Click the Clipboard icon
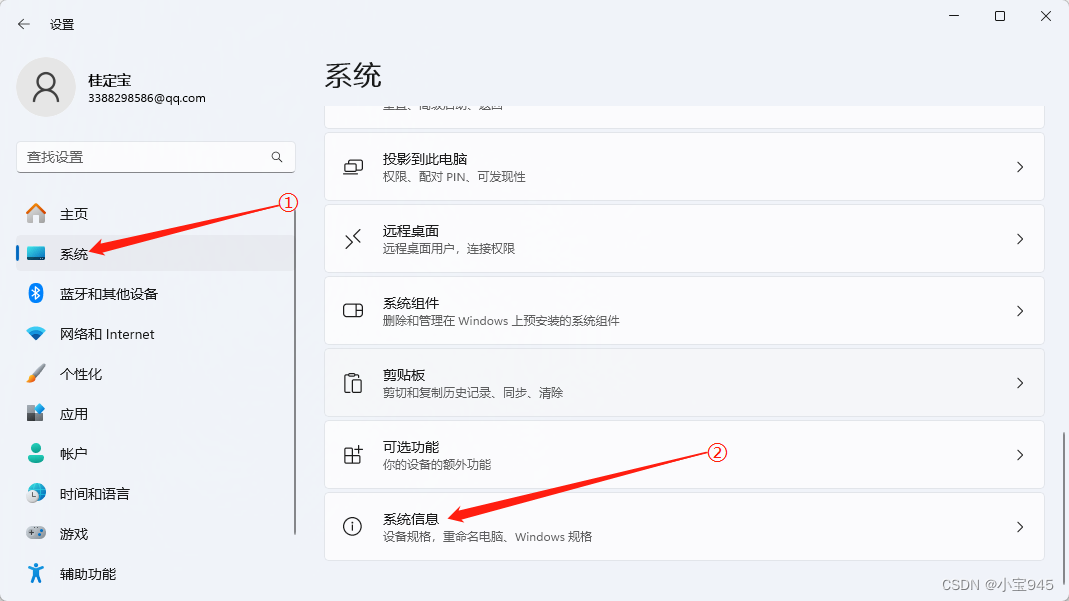 tap(353, 383)
